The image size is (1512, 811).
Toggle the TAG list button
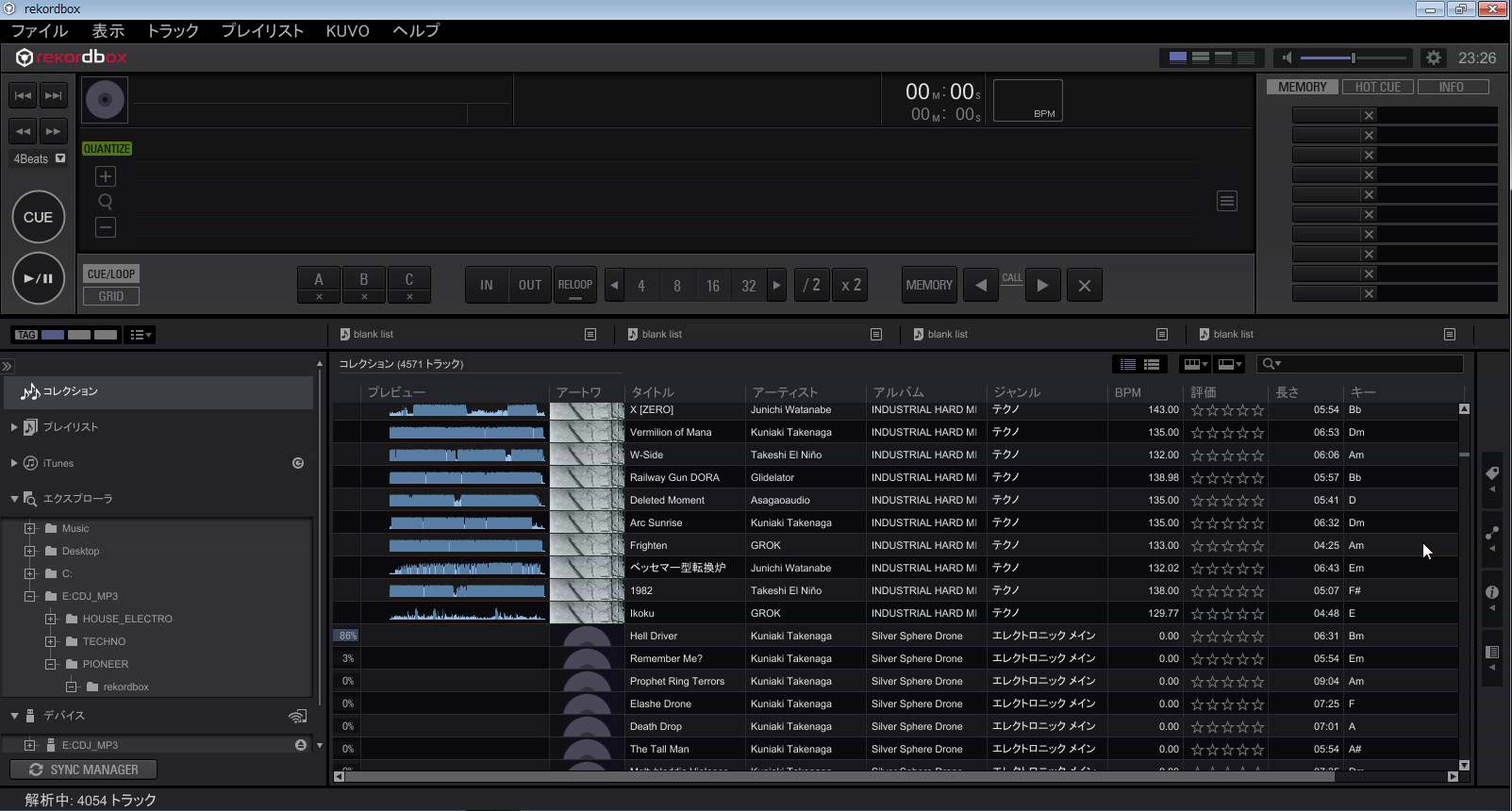pos(25,335)
